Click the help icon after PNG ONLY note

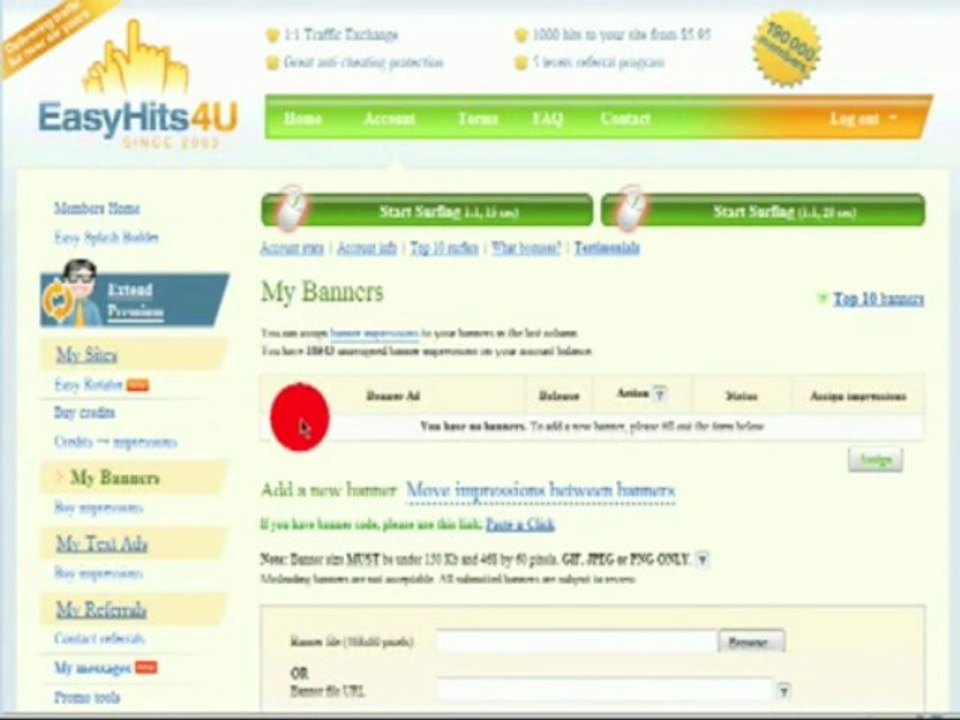pos(702,559)
